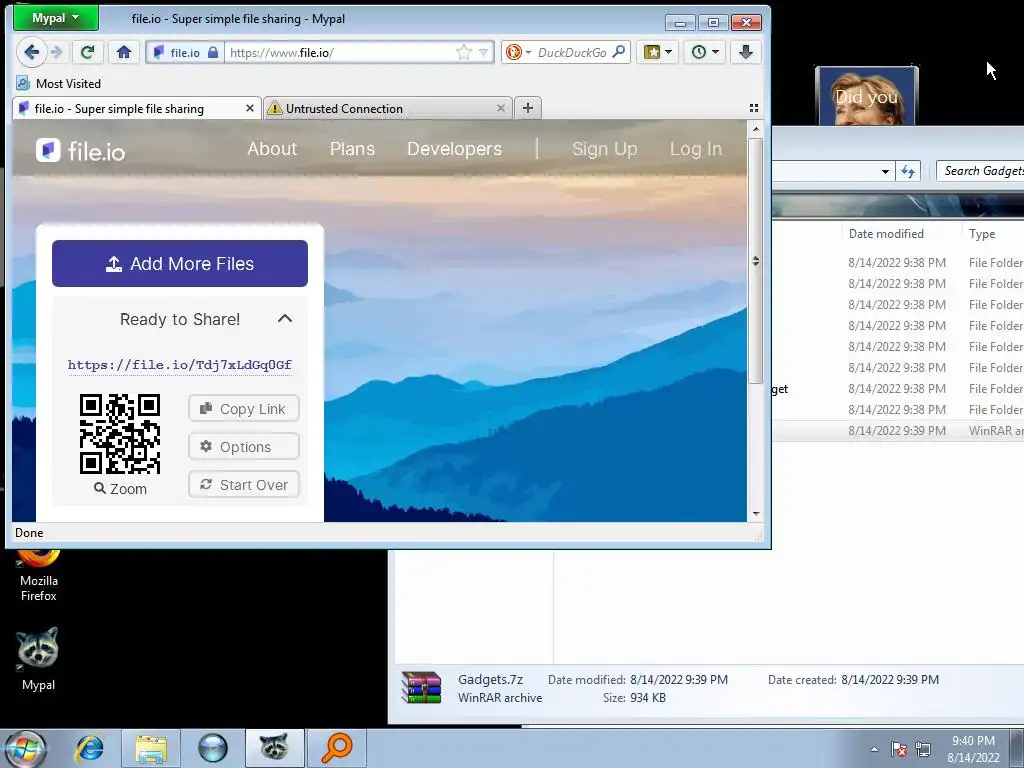Open the history clock toolbar button

coord(705,52)
